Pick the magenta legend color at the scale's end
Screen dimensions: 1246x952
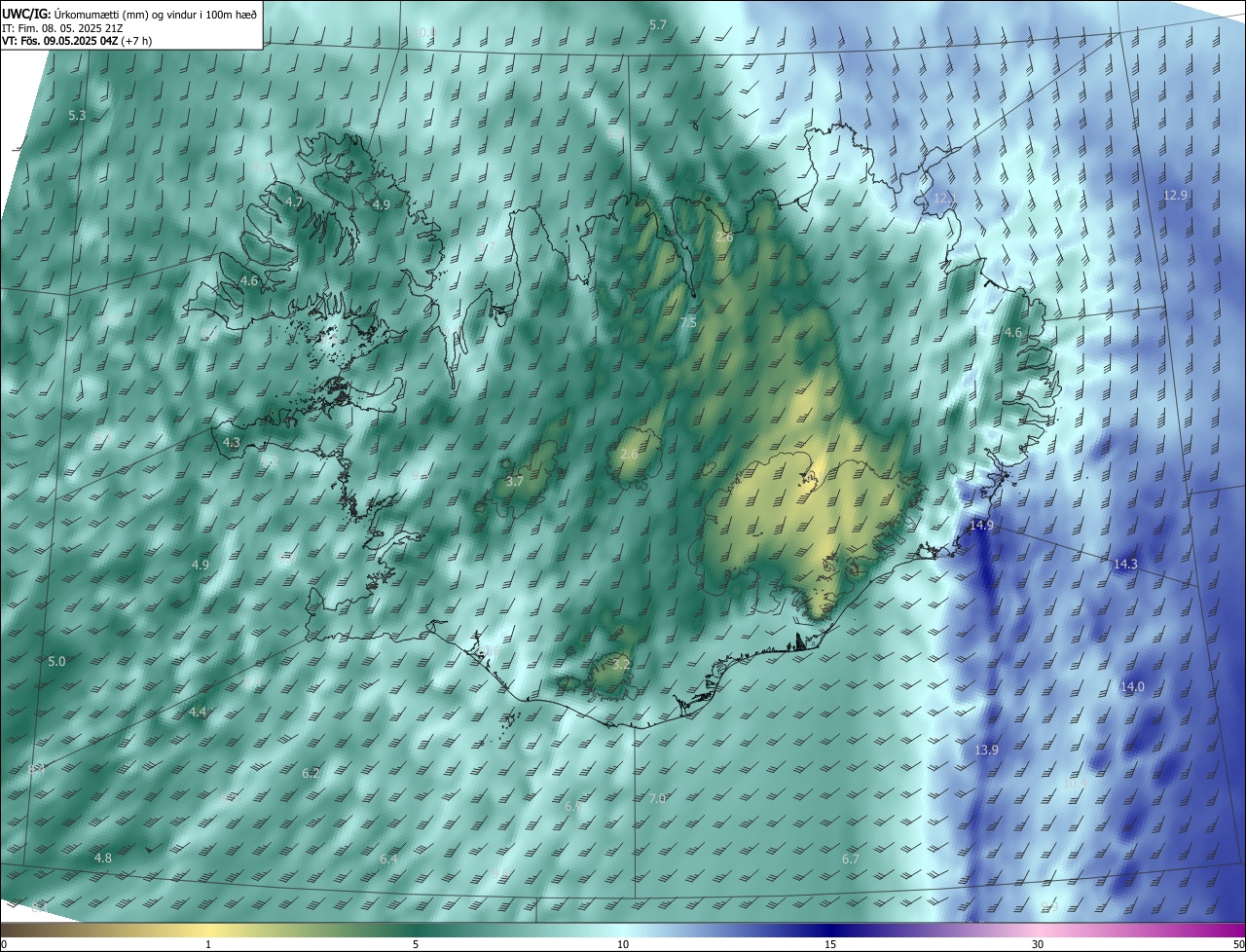click(x=1238, y=930)
